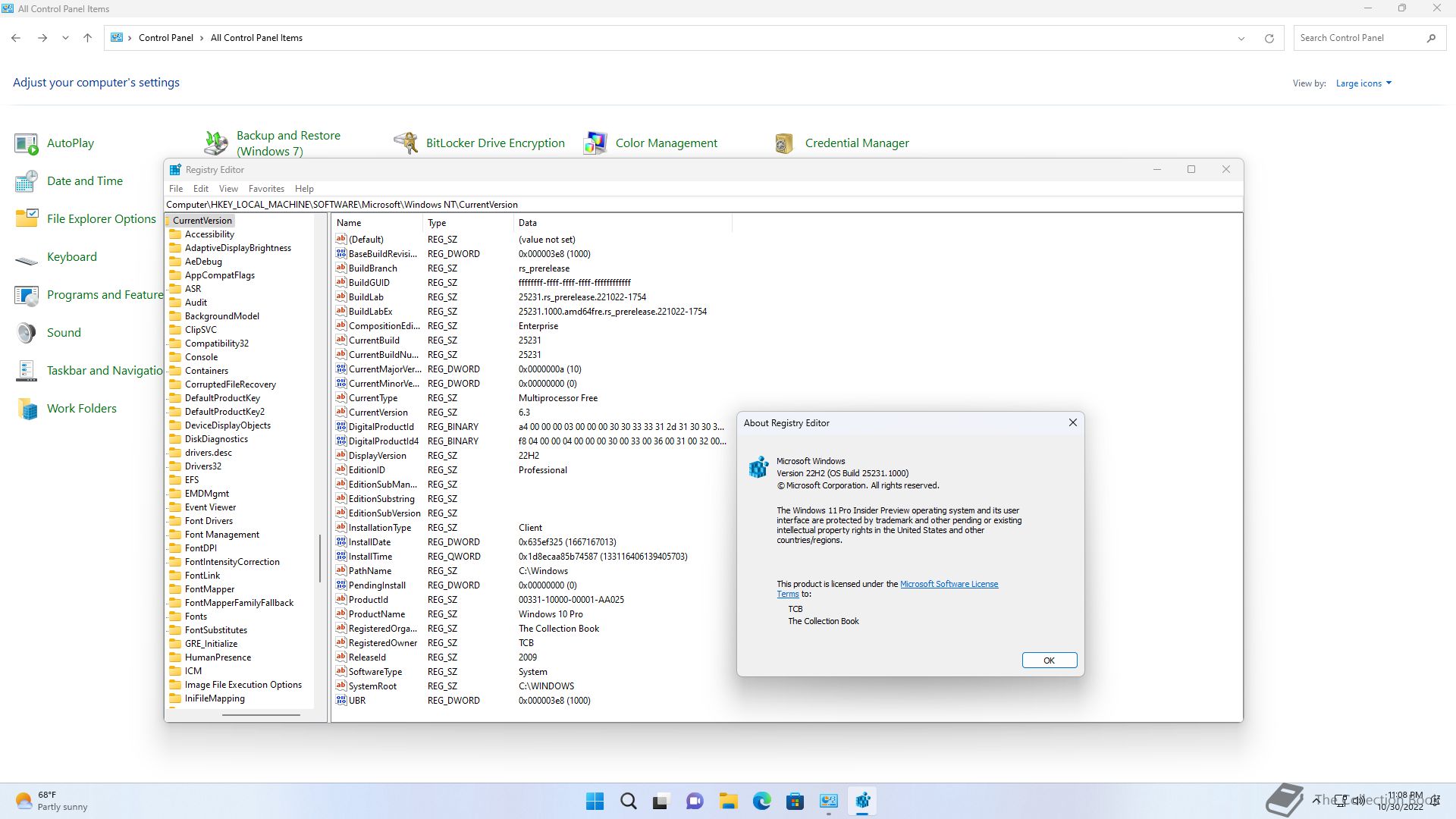The image size is (1456, 819).
Task: Click the All Control Panel Items breadcrumb
Action: click(x=256, y=38)
